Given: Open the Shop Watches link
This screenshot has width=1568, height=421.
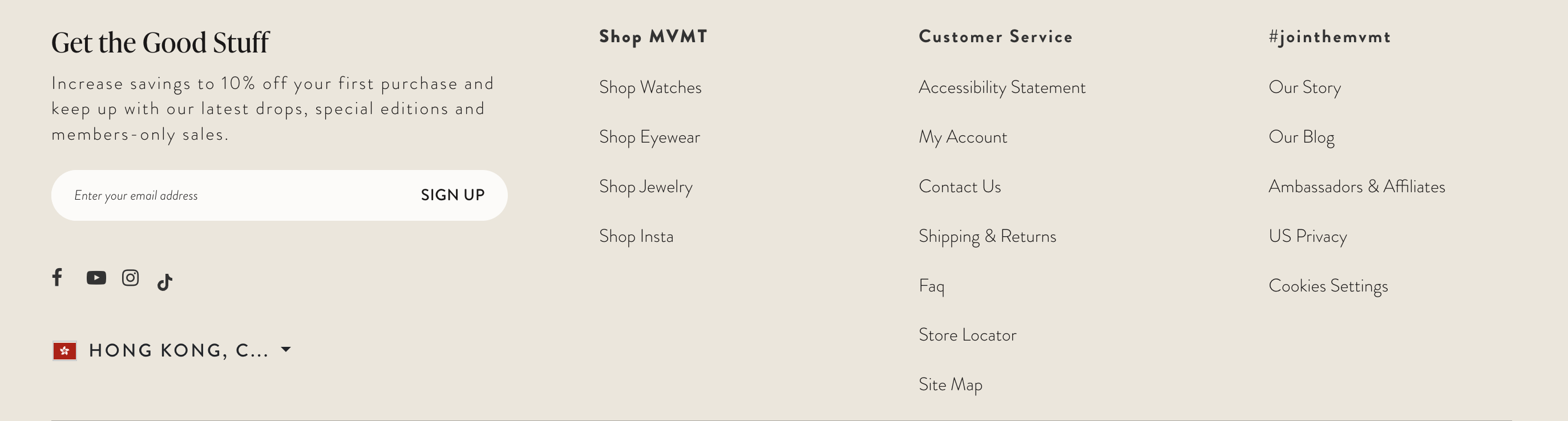Looking at the screenshot, I should [x=650, y=88].
